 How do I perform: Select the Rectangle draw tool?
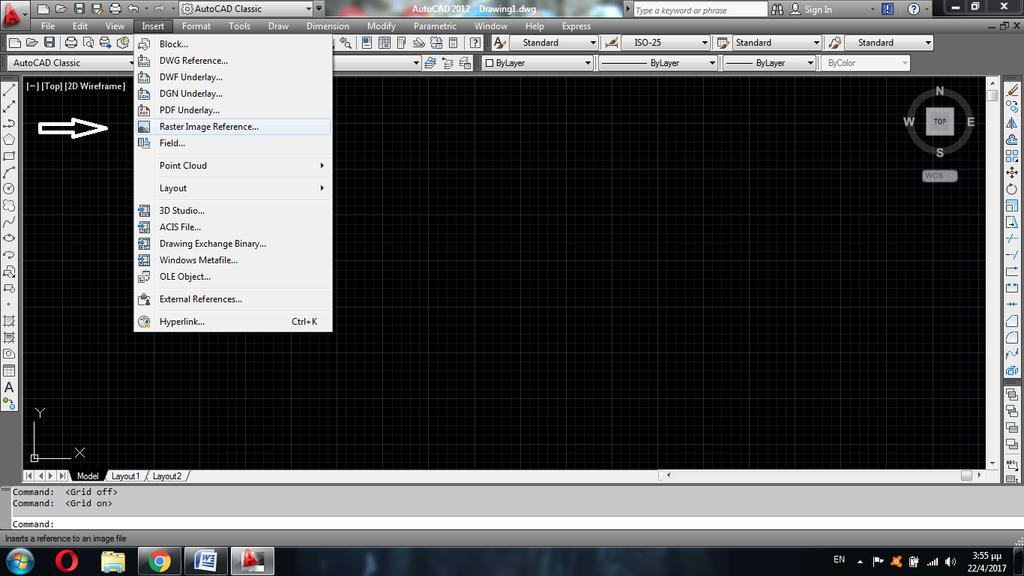click(x=9, y=156)
